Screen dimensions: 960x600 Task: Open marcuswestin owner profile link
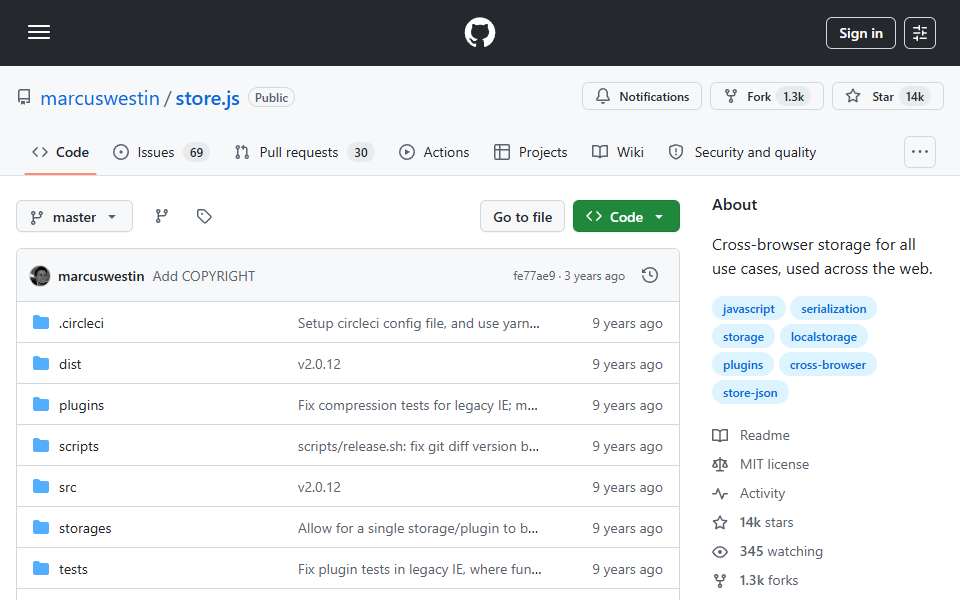click(x=100, y=98)
